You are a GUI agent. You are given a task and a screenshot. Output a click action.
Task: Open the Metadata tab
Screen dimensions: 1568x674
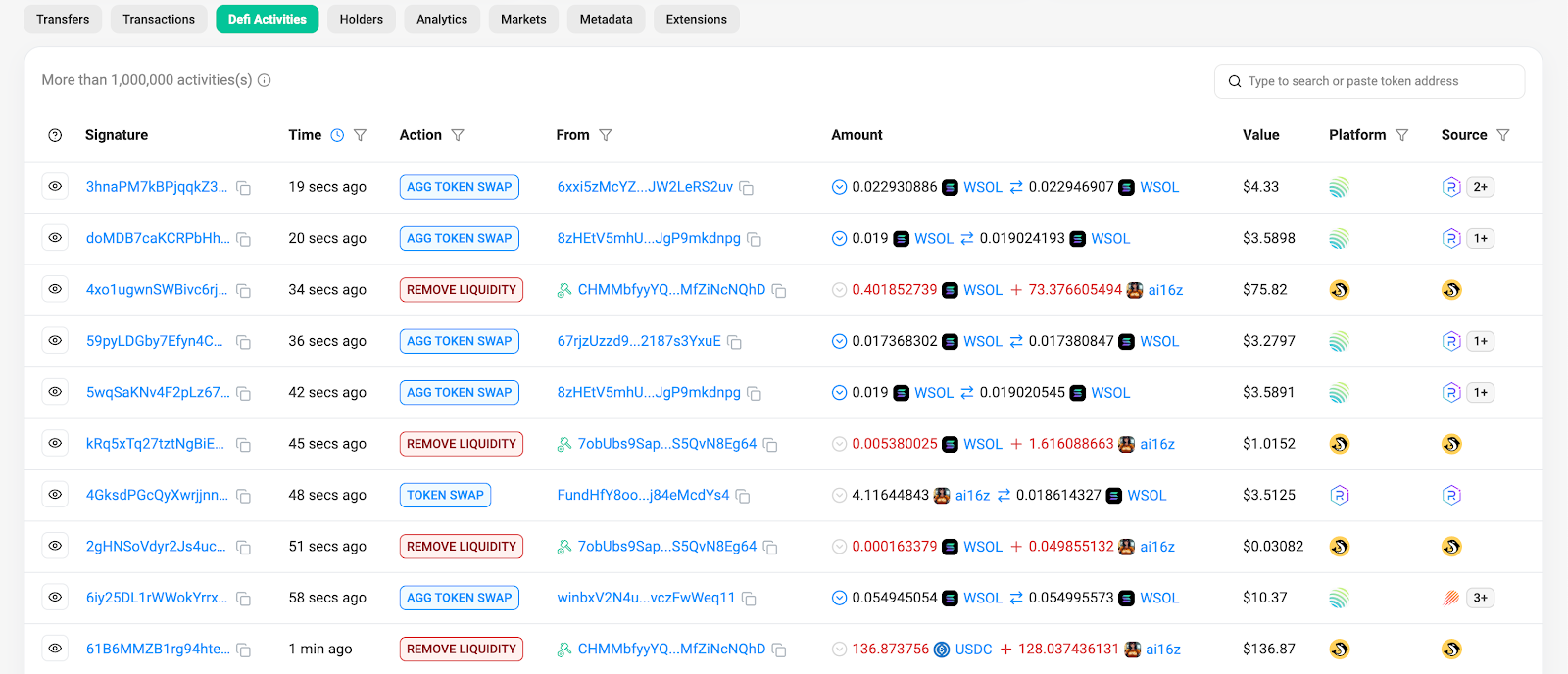(607, 19)
